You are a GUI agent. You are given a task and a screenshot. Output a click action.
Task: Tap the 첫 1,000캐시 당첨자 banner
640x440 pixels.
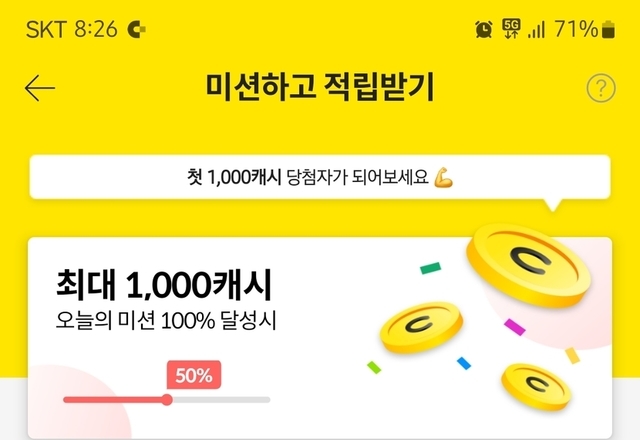point(319,179)
